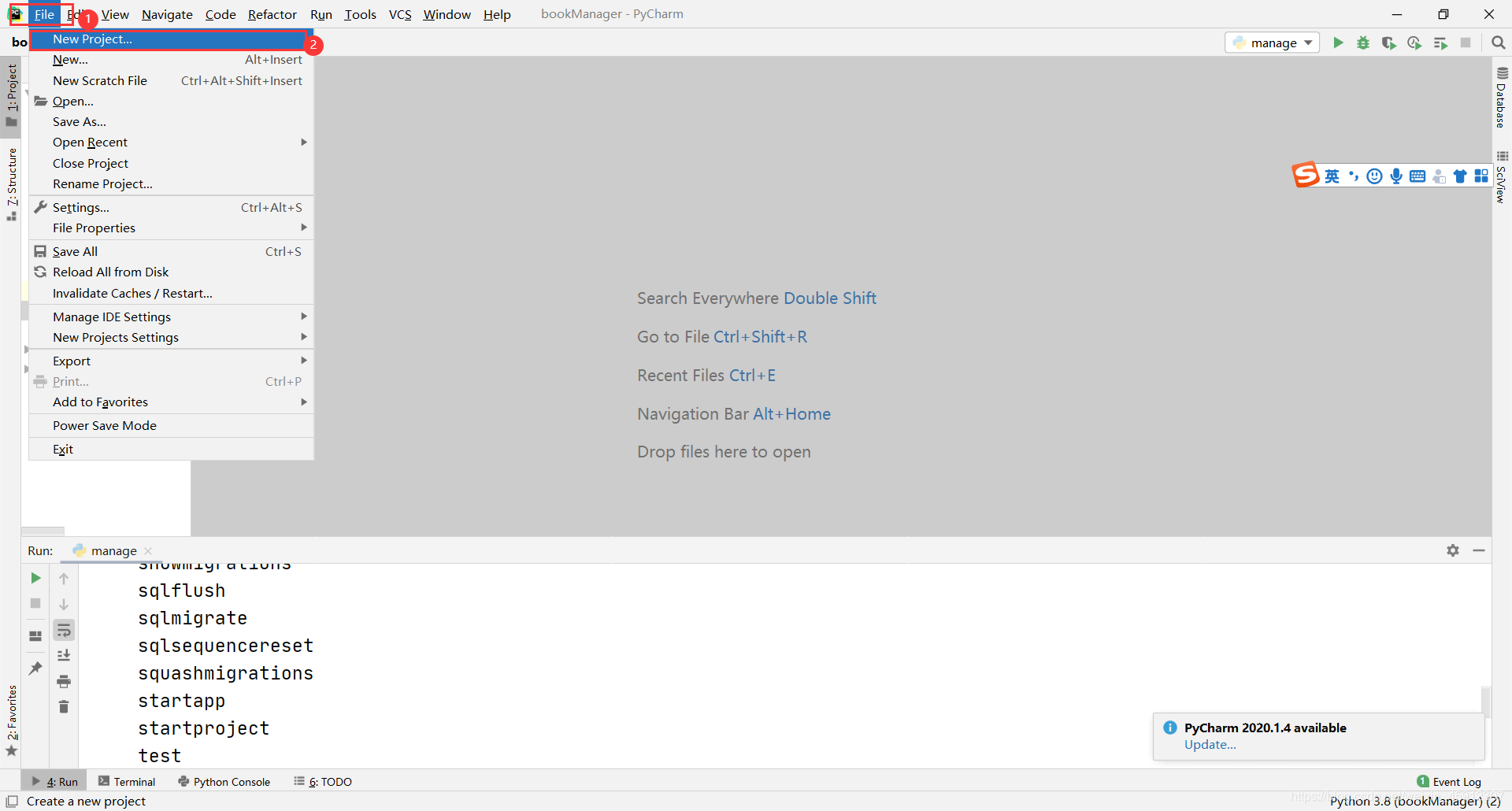
Task: Open the VCS menu
Action: pos(400,14)
